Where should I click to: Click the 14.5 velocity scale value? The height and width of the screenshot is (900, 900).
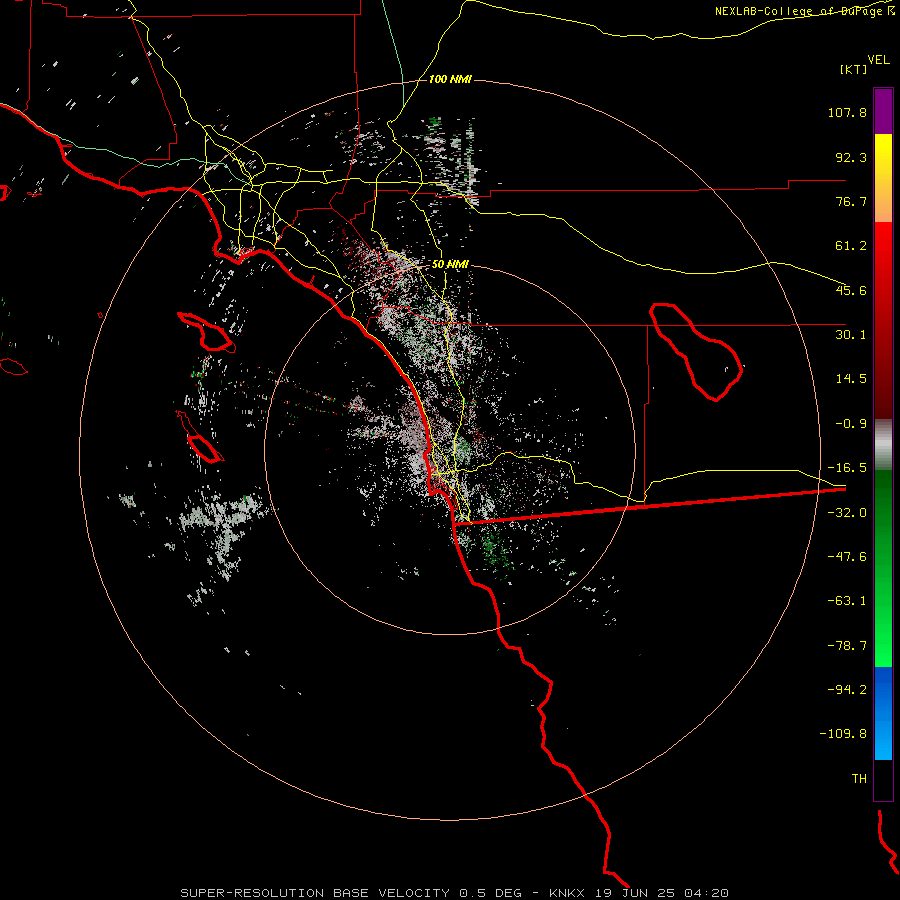851,379
